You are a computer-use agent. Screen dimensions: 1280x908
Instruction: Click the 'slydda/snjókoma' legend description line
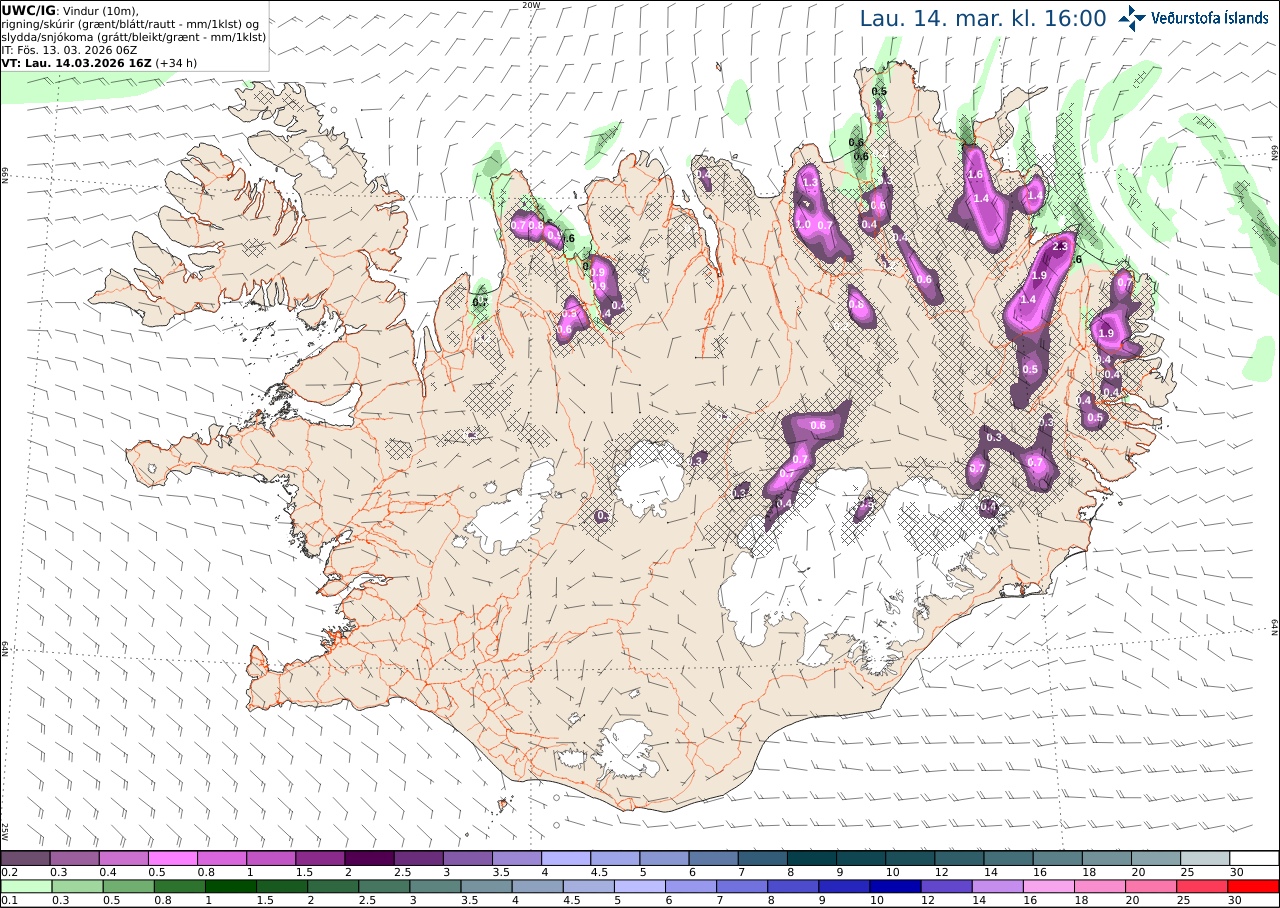pos(134,36)
